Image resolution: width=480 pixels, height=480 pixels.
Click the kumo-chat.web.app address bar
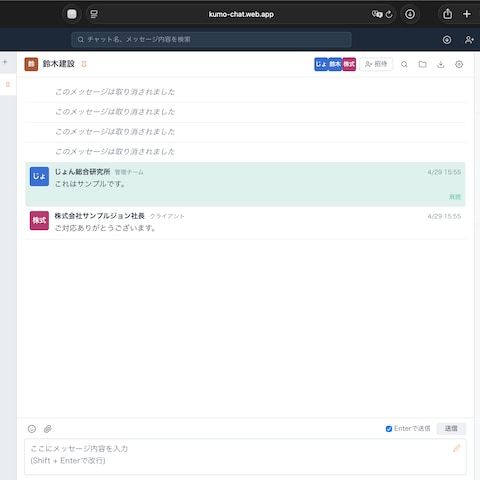pos(241,14)
